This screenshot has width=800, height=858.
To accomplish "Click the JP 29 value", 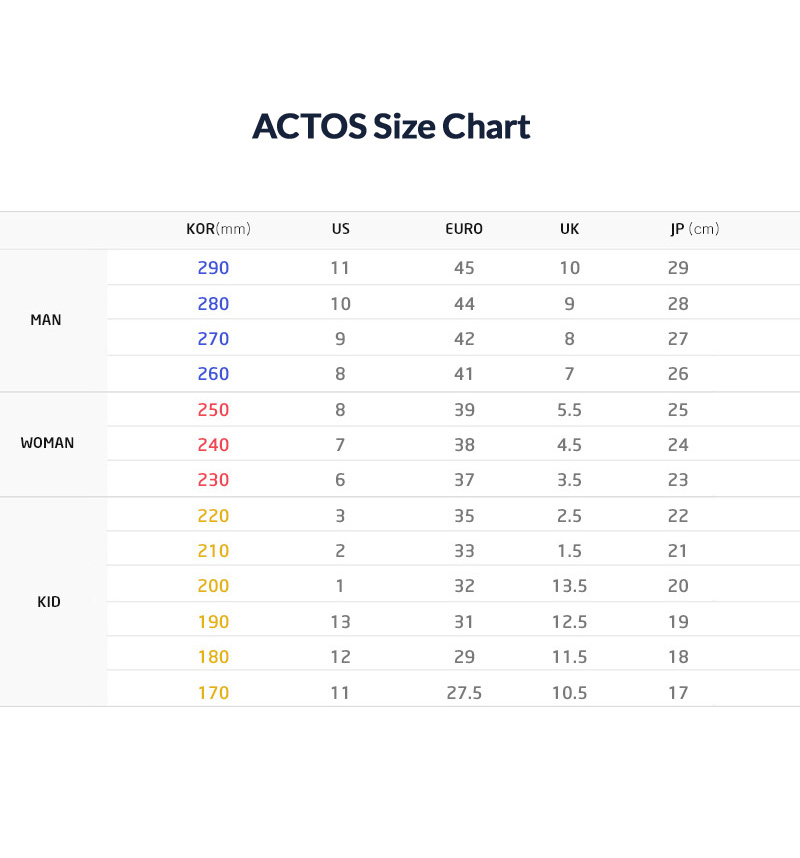I will pyautogui.click(x=678, y=268).
